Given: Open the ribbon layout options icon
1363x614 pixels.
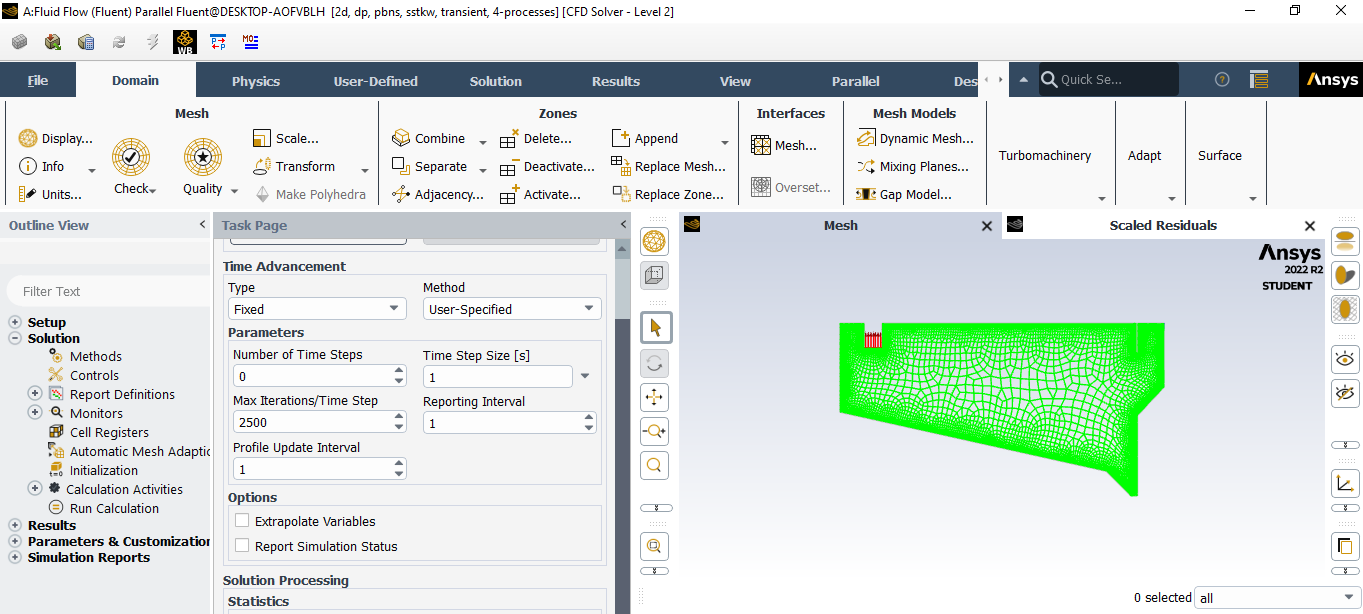Looking at the screenshot, I should coord(1259,80).
